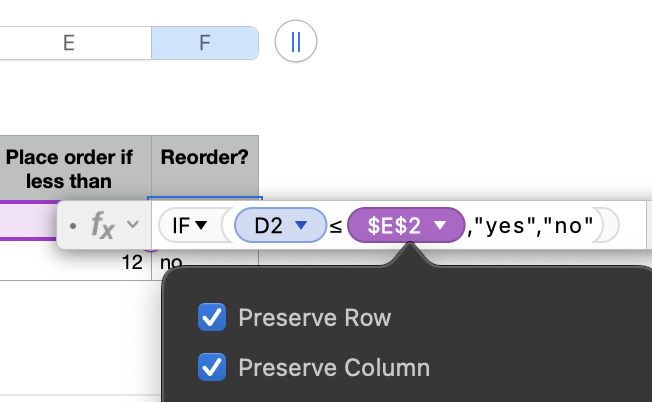Select the column F header

[x=204, y=43]
